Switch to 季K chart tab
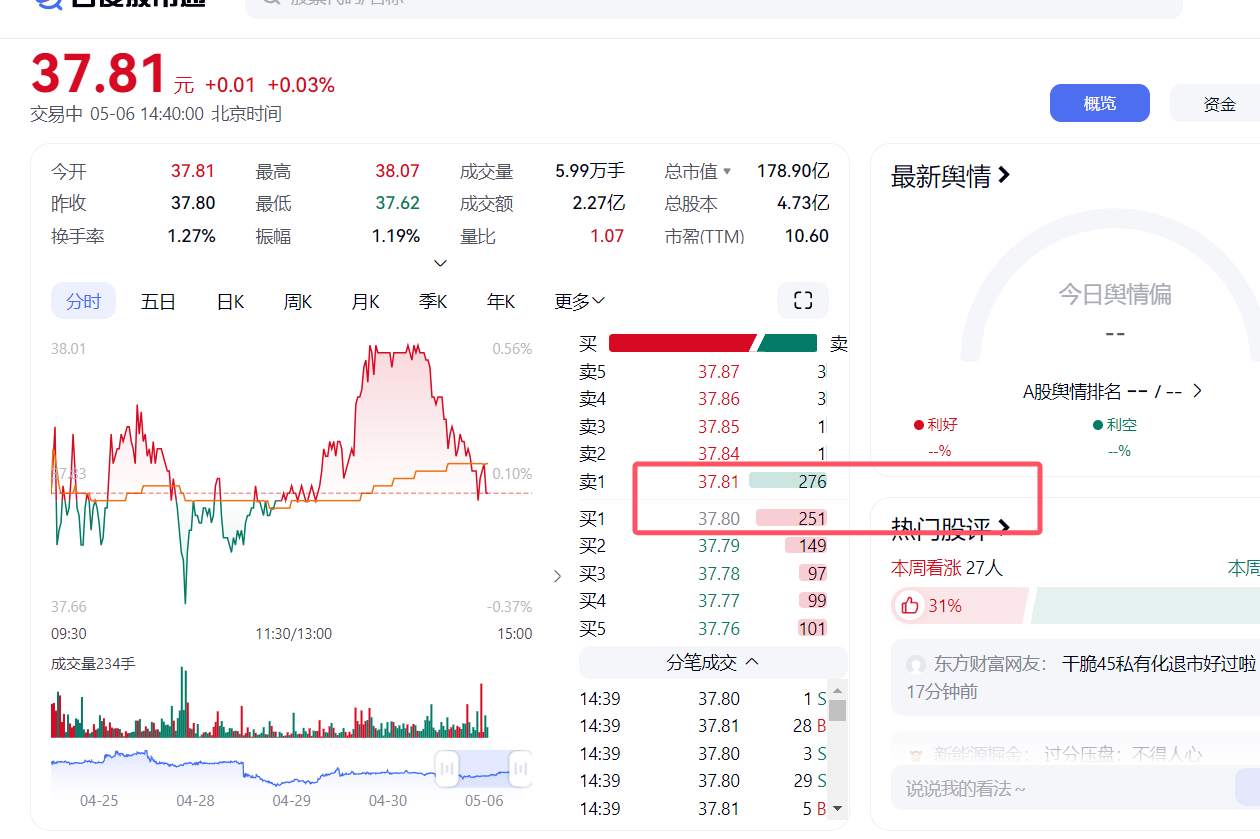Screen dimensions: 1260x839 [433, 301]
